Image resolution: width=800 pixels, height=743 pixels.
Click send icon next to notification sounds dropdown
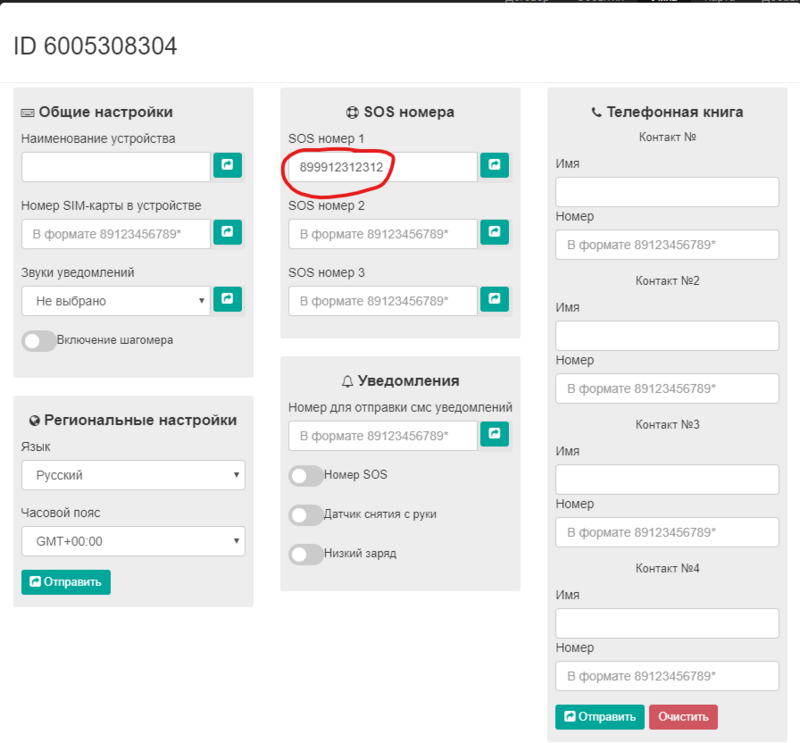tap(228, 299)
